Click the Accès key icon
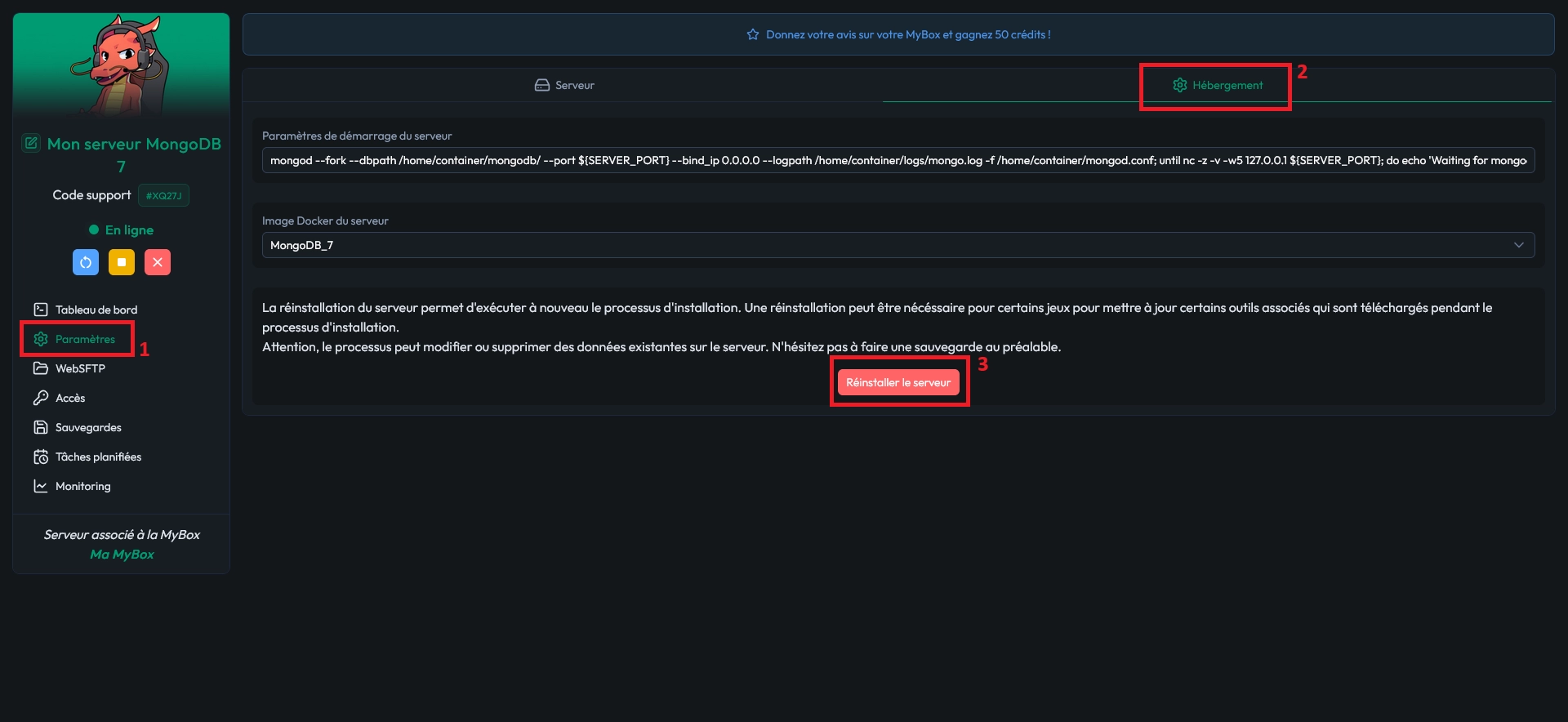This screenshot has width=1568, height=722. tap(41, 398)
